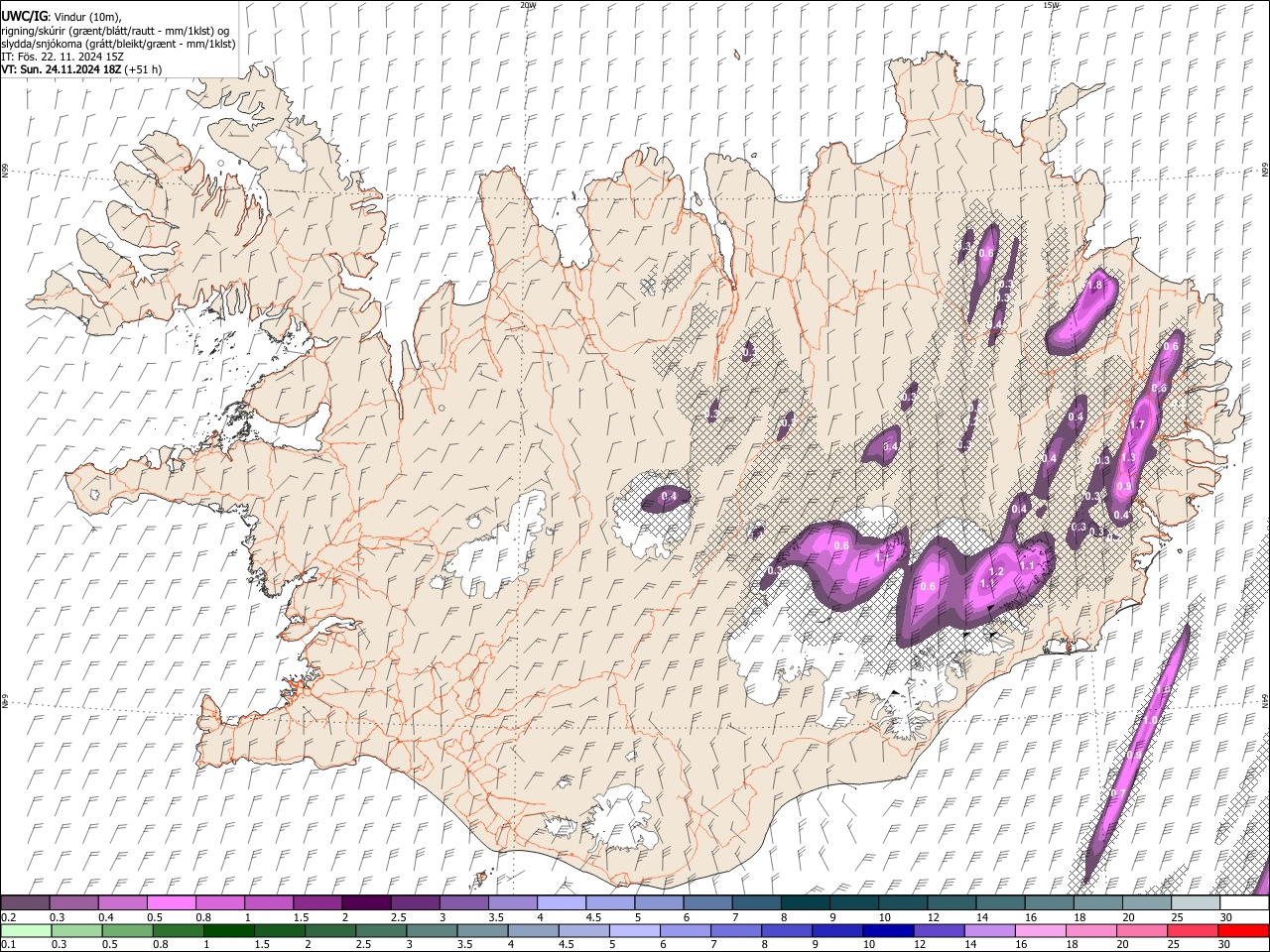Select lower rain scale deep blue swatch at 10
Screen dimensions: 1270x952
[x=889, y=931]
